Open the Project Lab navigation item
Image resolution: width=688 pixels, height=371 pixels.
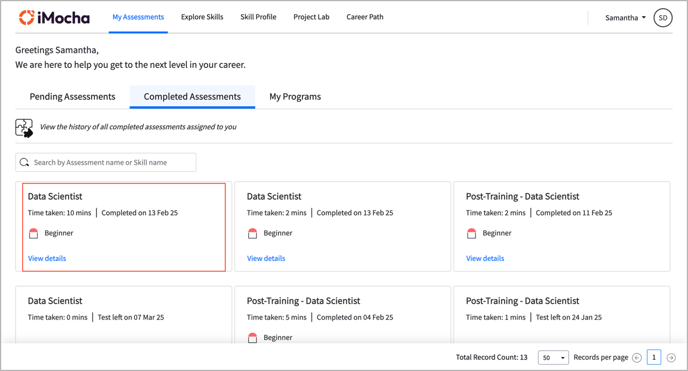(x=311, y=17)
